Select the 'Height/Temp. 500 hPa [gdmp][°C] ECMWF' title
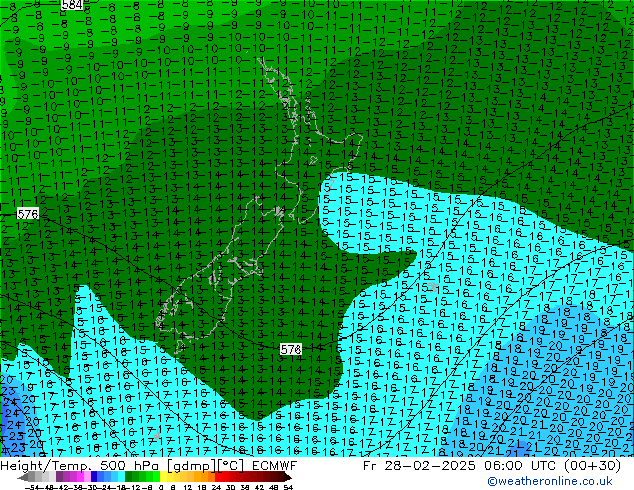Image resolution: width=634 pixels, height=490 pixels. pos(149,466)
